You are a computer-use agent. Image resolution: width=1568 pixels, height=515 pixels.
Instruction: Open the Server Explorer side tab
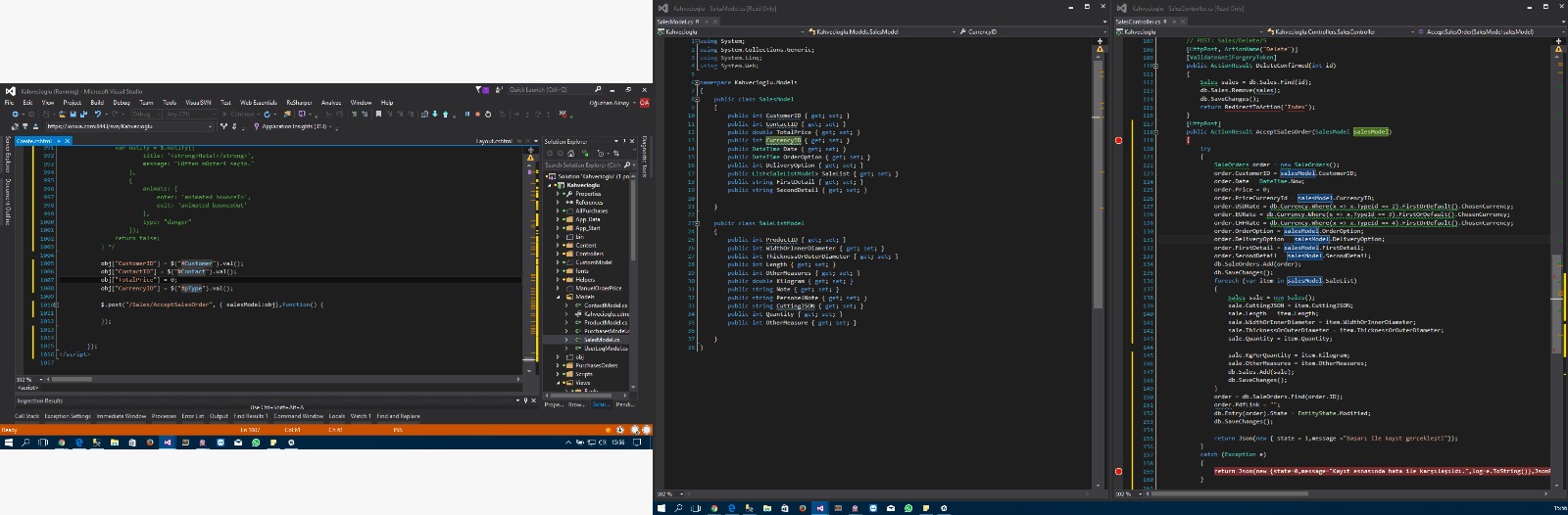click(8, 156)
